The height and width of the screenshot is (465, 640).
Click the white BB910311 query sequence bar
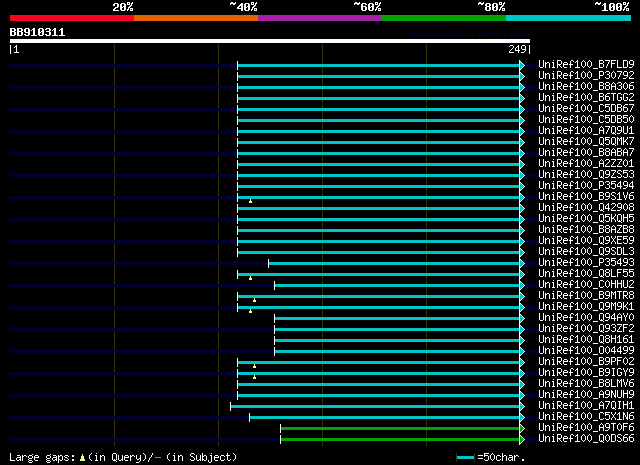click(270, 41)
